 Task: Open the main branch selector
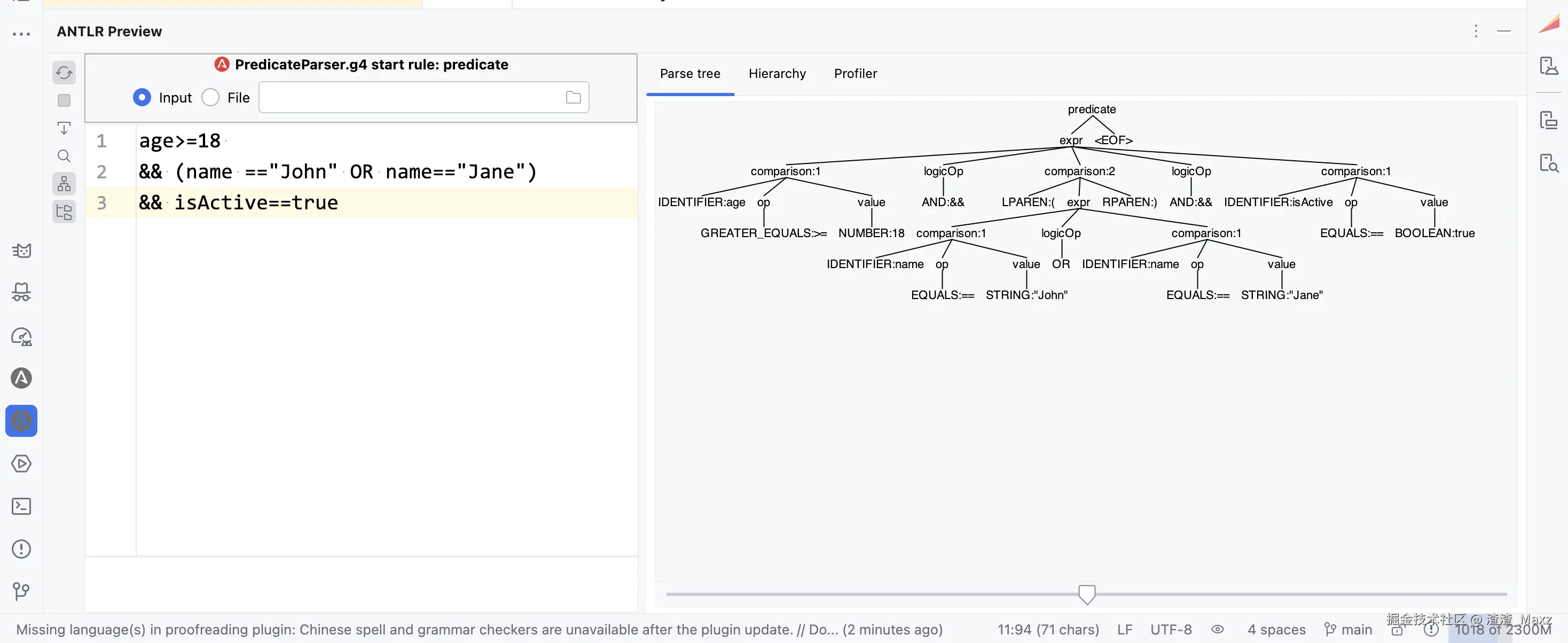pyautogui.click(x=1349, y=630)
